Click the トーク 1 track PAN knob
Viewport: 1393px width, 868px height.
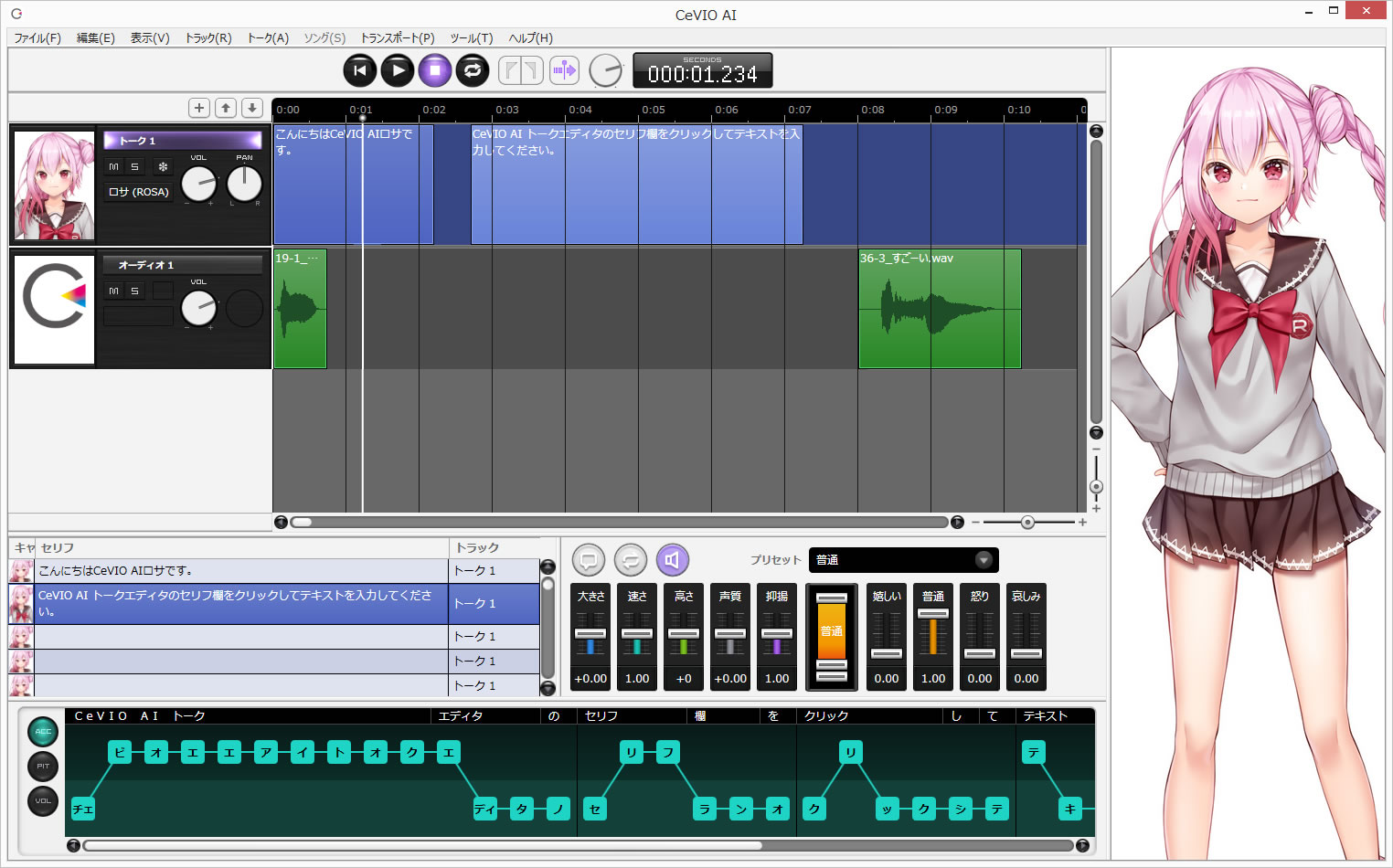point(244,184)
